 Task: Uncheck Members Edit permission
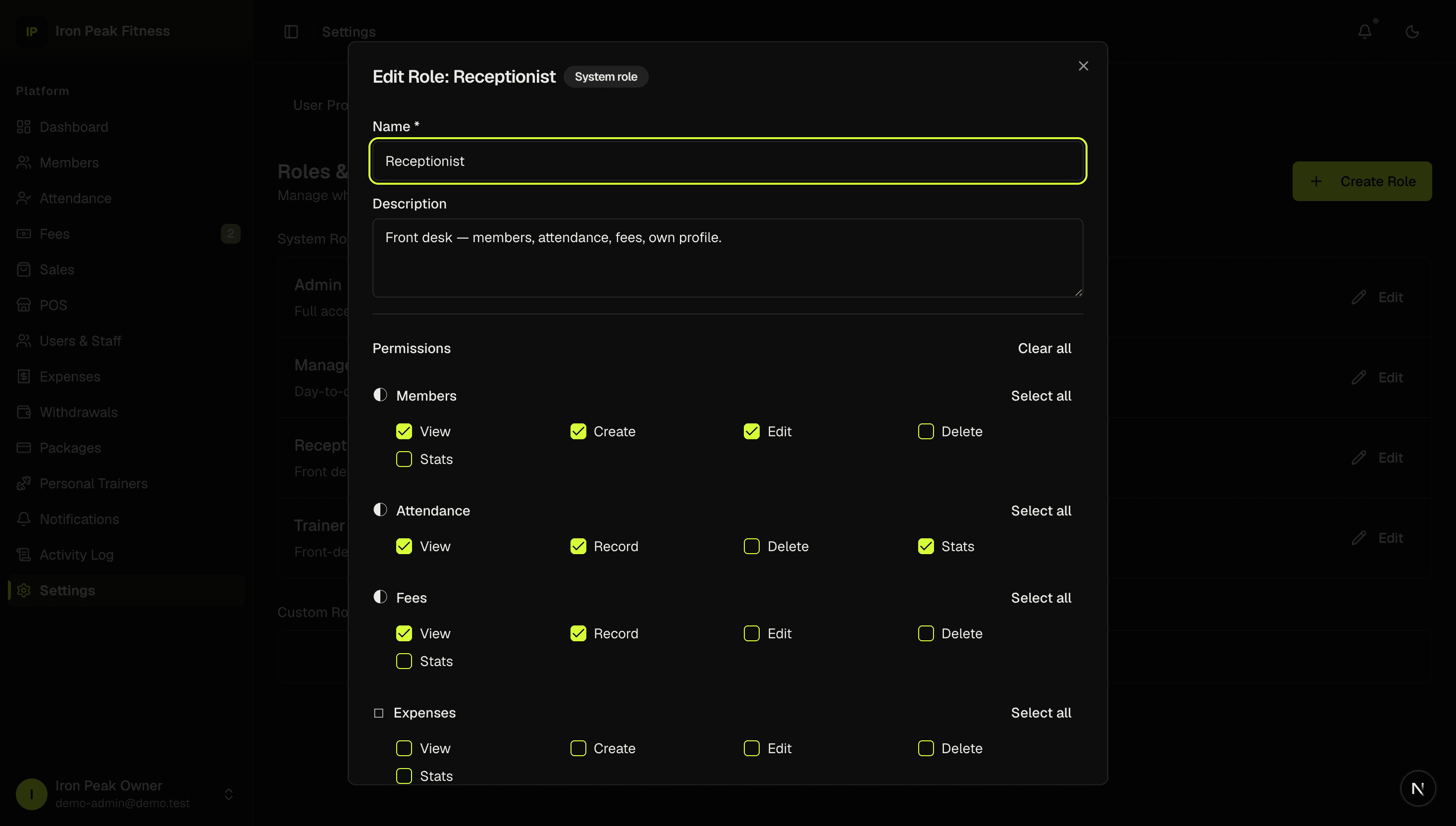[x=752, y=432]
